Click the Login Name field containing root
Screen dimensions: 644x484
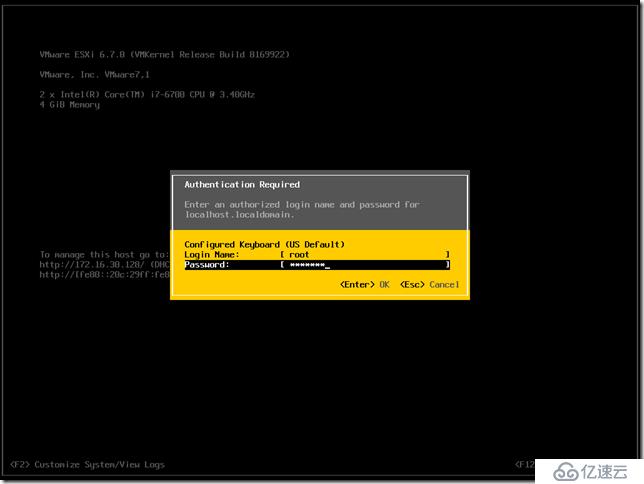tap(365, 255)
